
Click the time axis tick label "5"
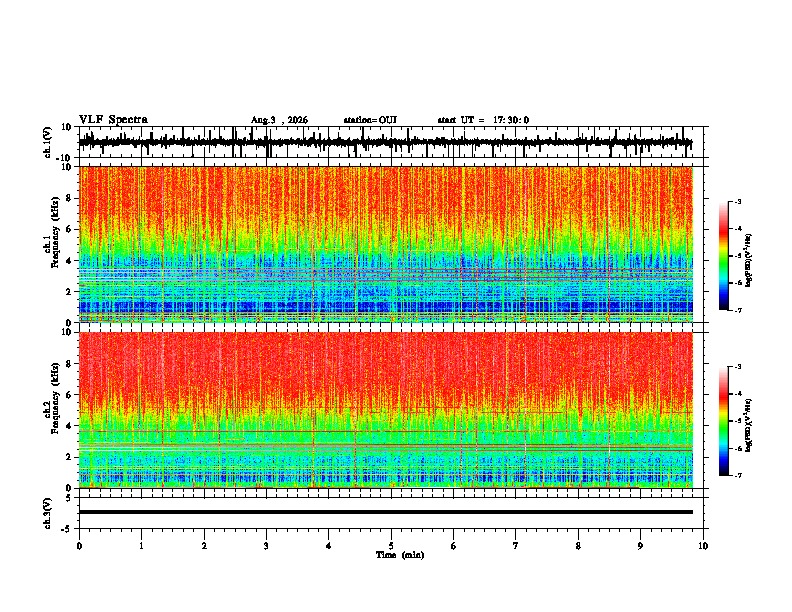391,546
